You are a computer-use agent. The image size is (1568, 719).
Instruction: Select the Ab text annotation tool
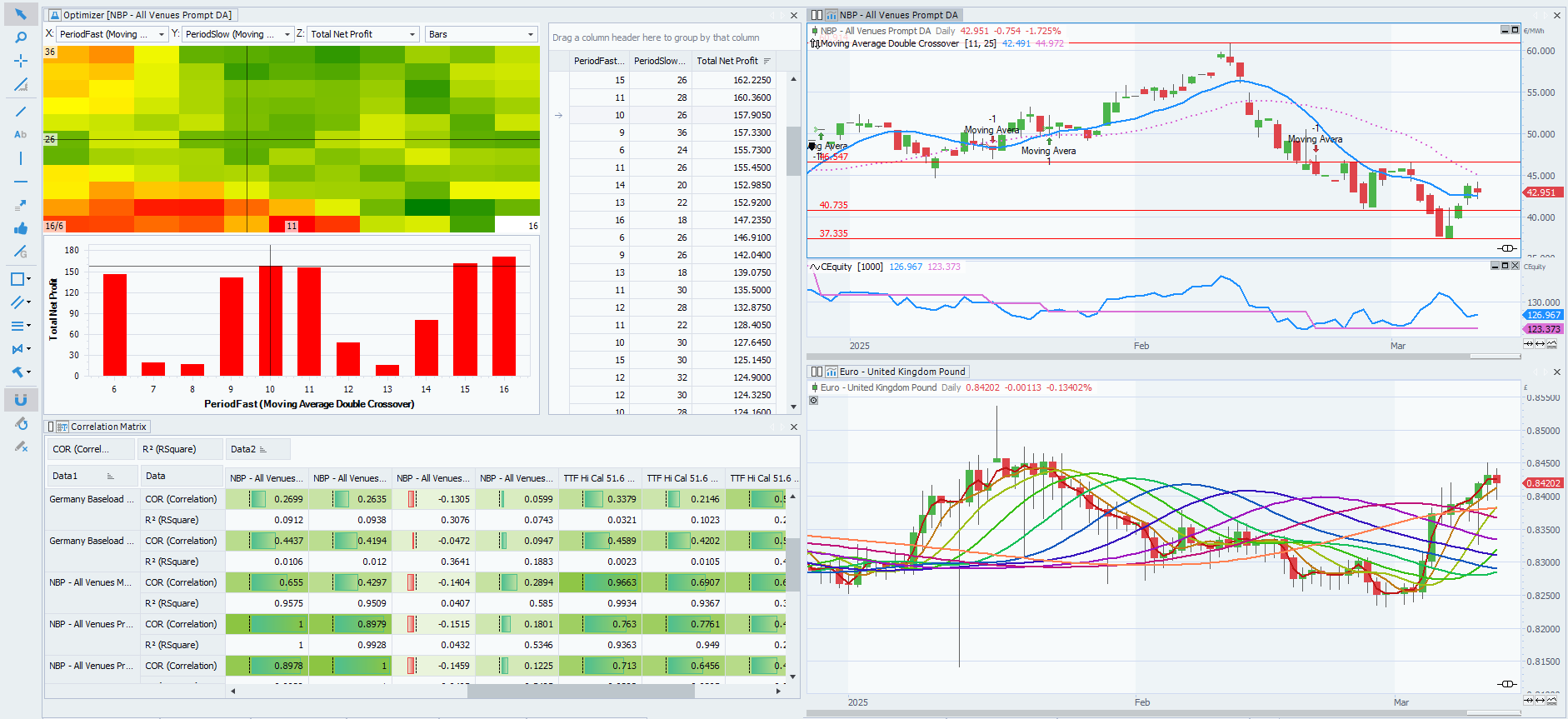21,134
